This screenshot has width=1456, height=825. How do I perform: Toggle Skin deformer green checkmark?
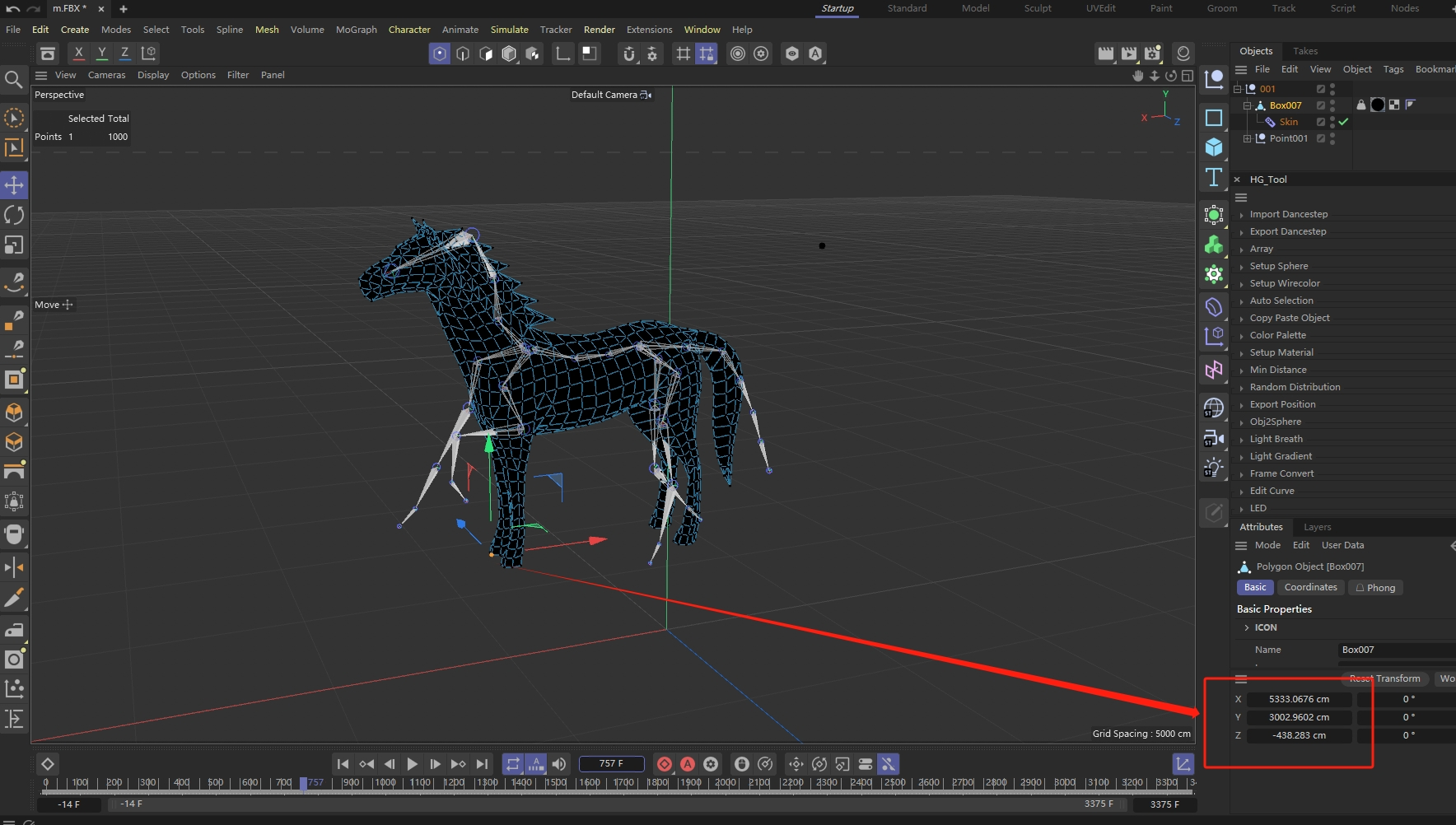pyautogui.click(x=1343, y=122)
